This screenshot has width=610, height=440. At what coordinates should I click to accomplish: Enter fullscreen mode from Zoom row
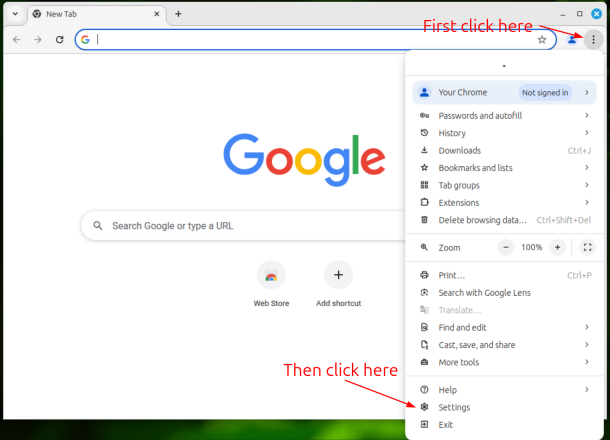pyautogui.click(x=587, y=247)
